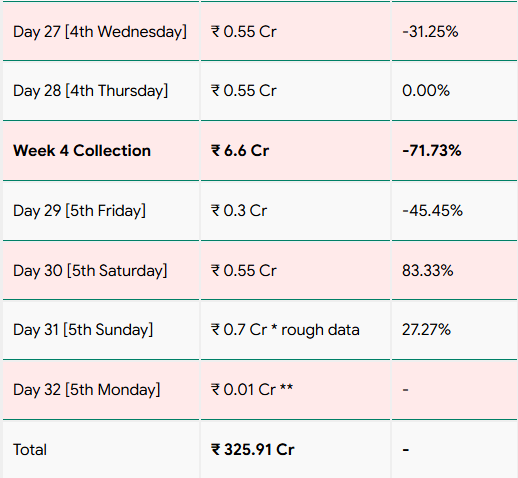Click the 27.27% change value

click(426, 330)
